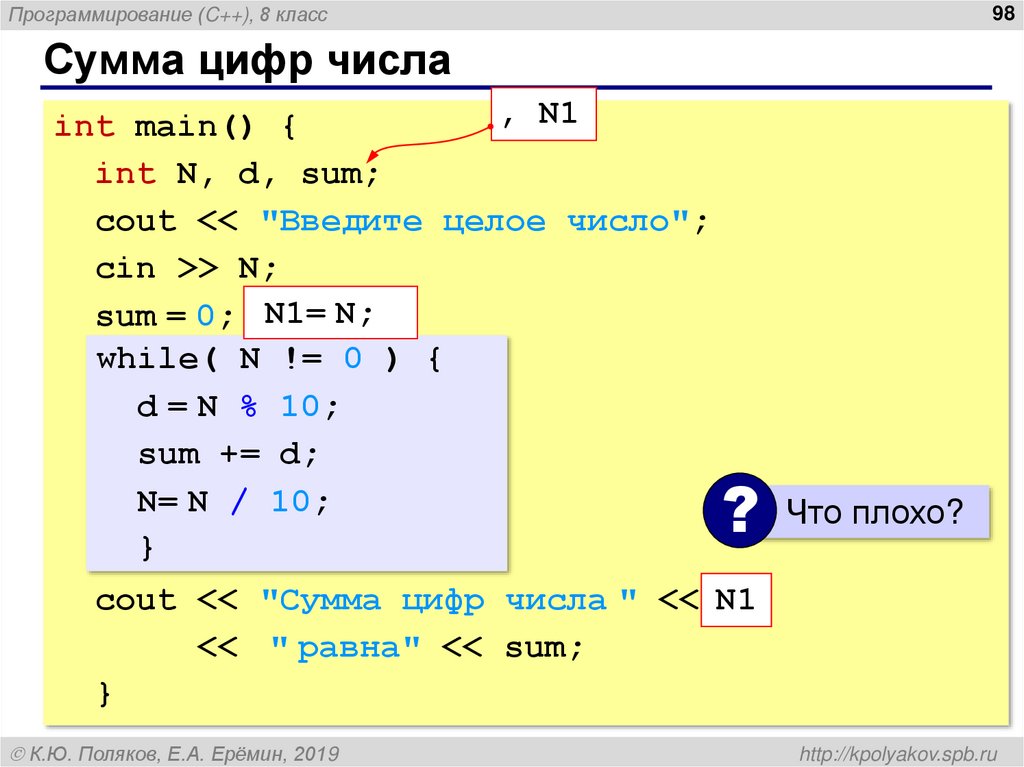Click the string "Сумма цифр числа " in cout
The width and height of the screenshot is (1024, 767).
(449, 600)
